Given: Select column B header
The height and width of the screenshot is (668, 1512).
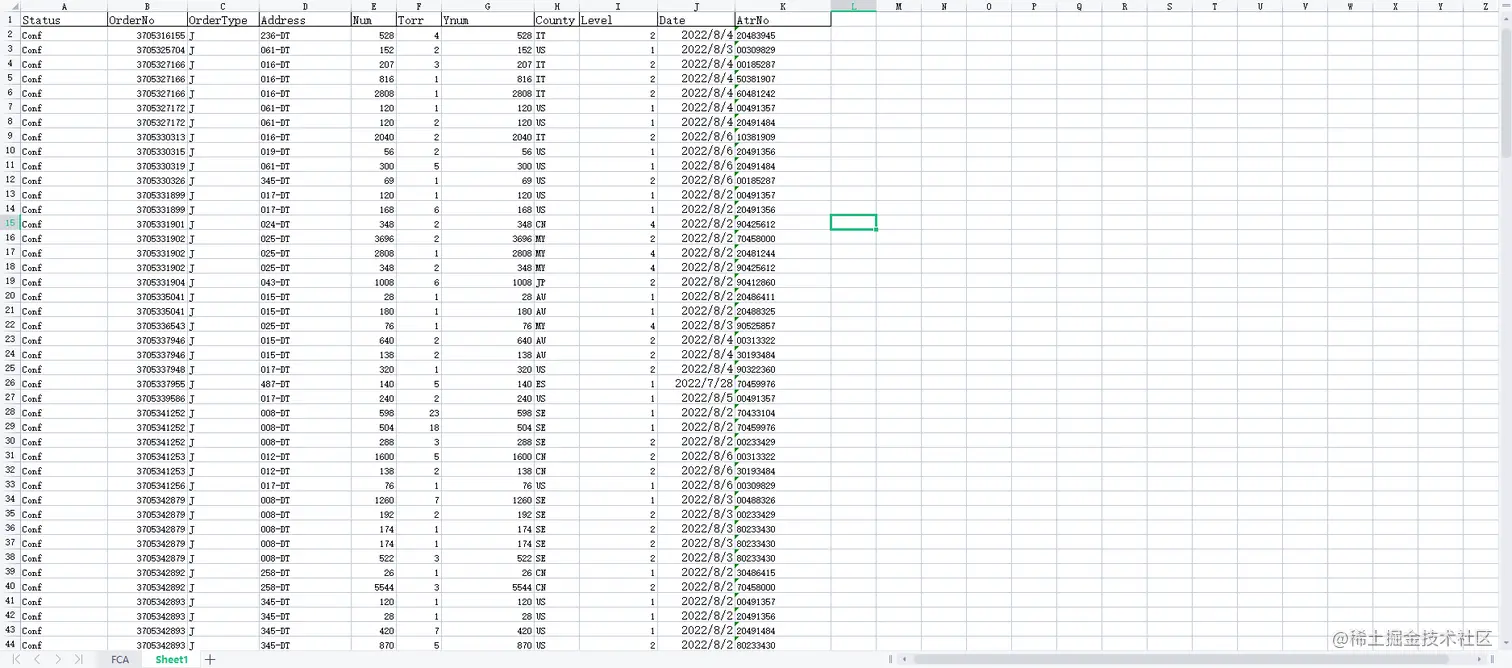Looking at the screenshot, I should tap(147, 6).
